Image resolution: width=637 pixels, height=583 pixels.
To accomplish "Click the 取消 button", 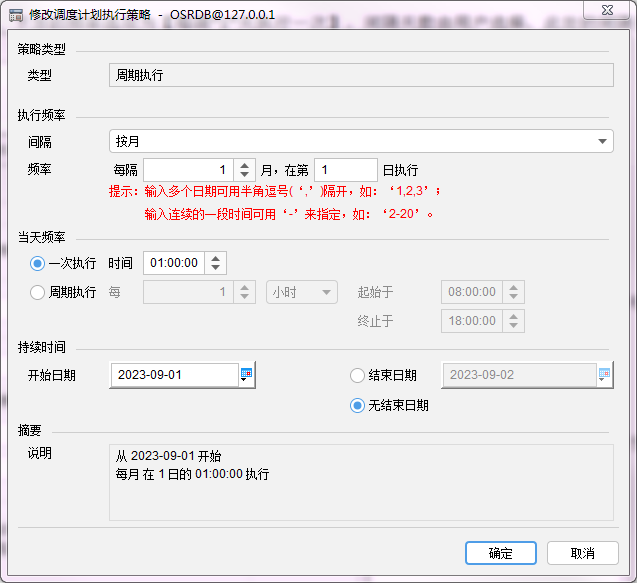I will click(x=583, y=553).
